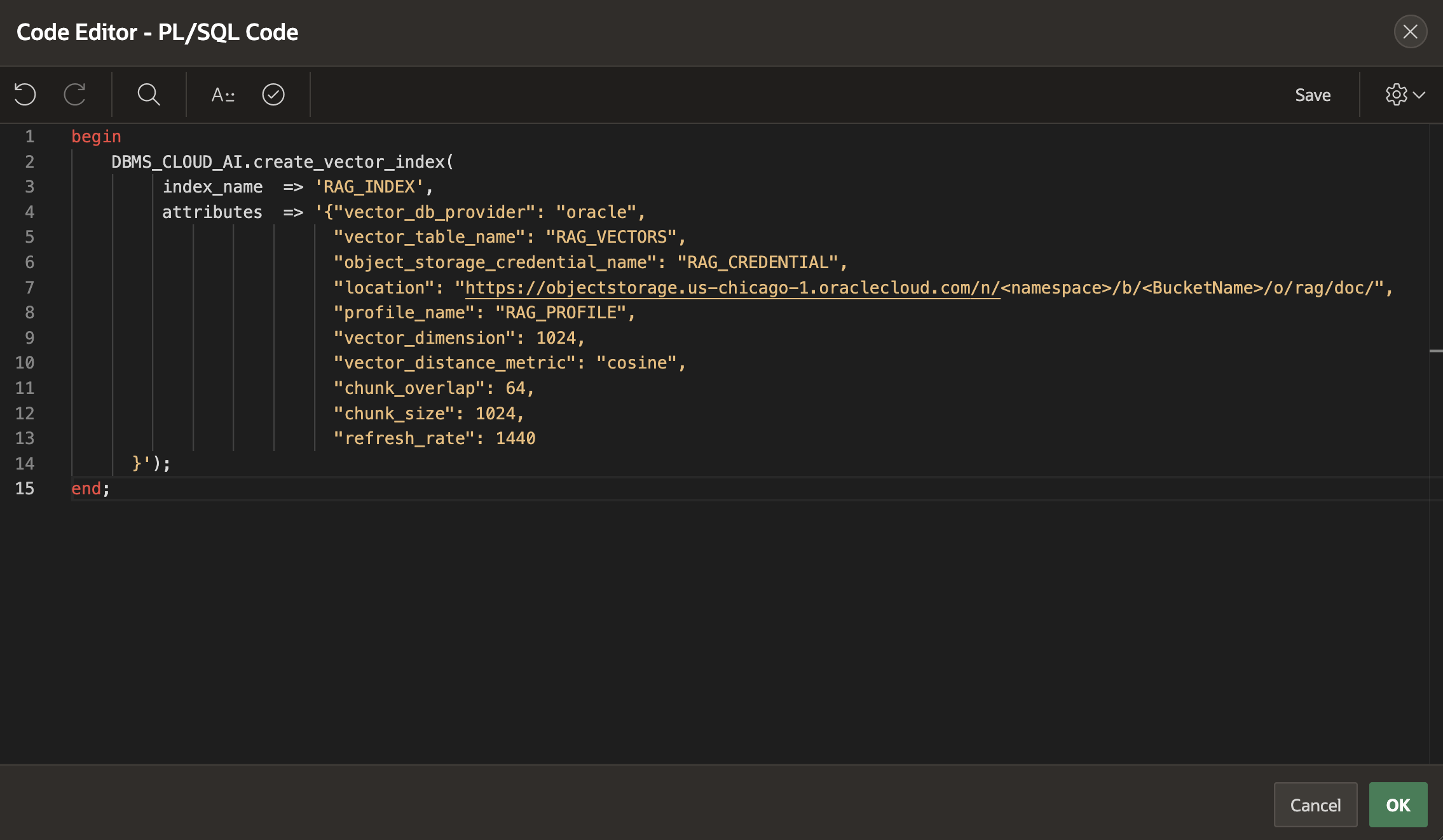This screenshot has height=840, width=1443.
Task: Click line number 15 in the gutter
Action: [25, 489]
